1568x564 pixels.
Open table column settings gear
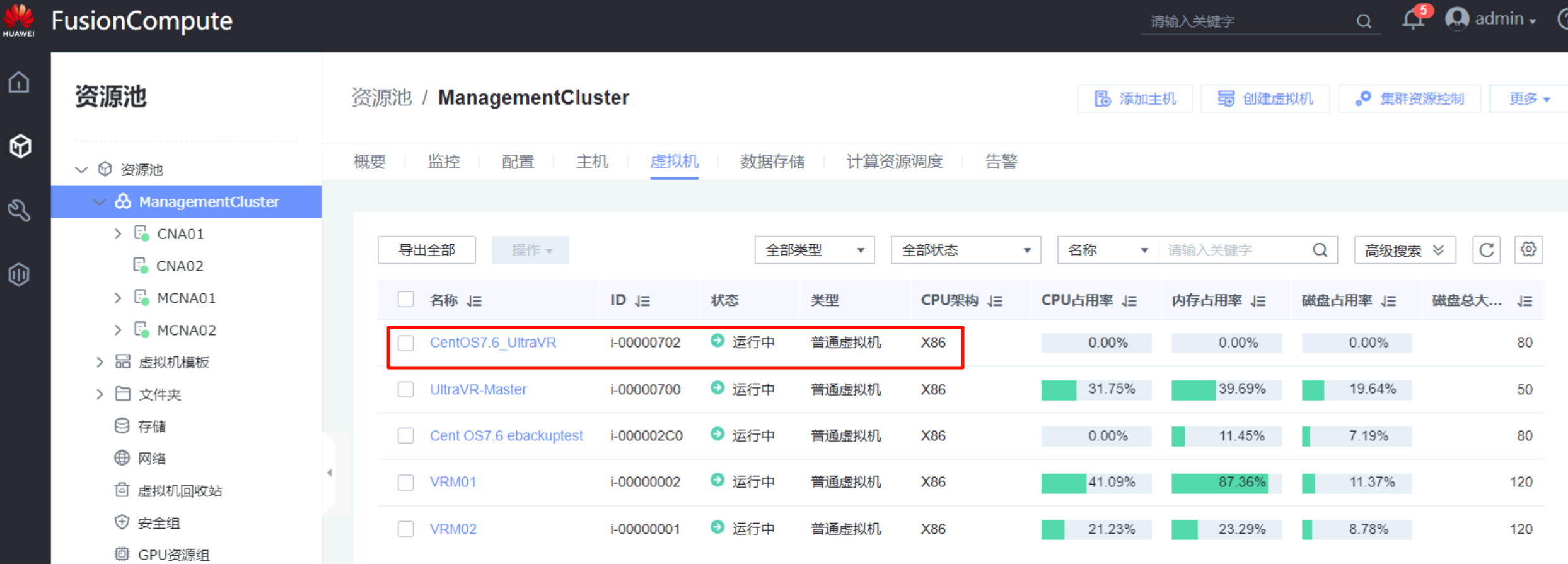(1528, 250)
